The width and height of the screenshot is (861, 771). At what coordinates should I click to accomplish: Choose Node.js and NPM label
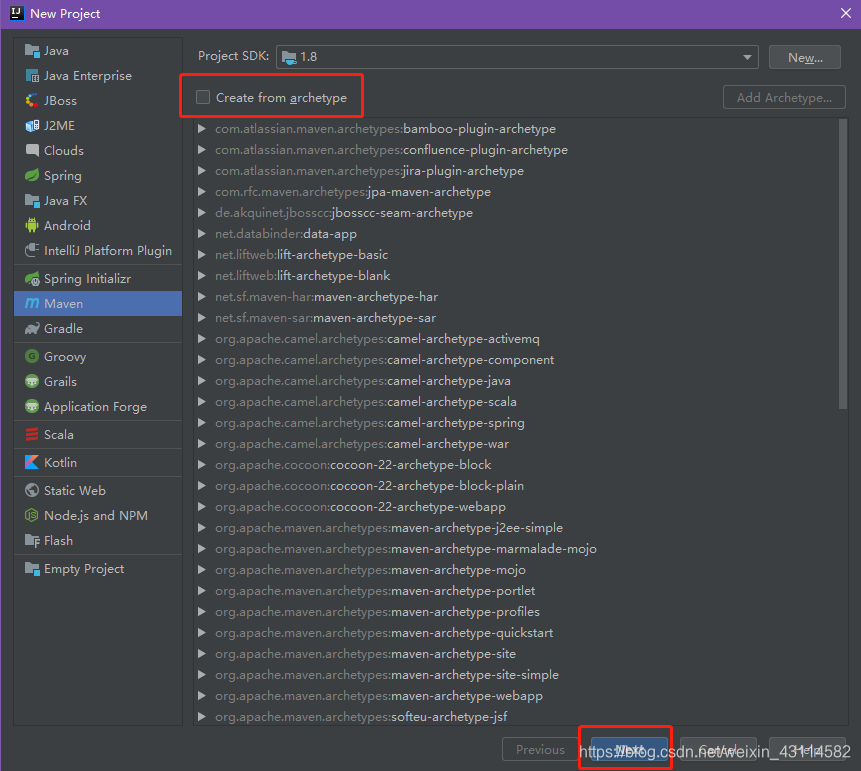[x=96, y=515]
